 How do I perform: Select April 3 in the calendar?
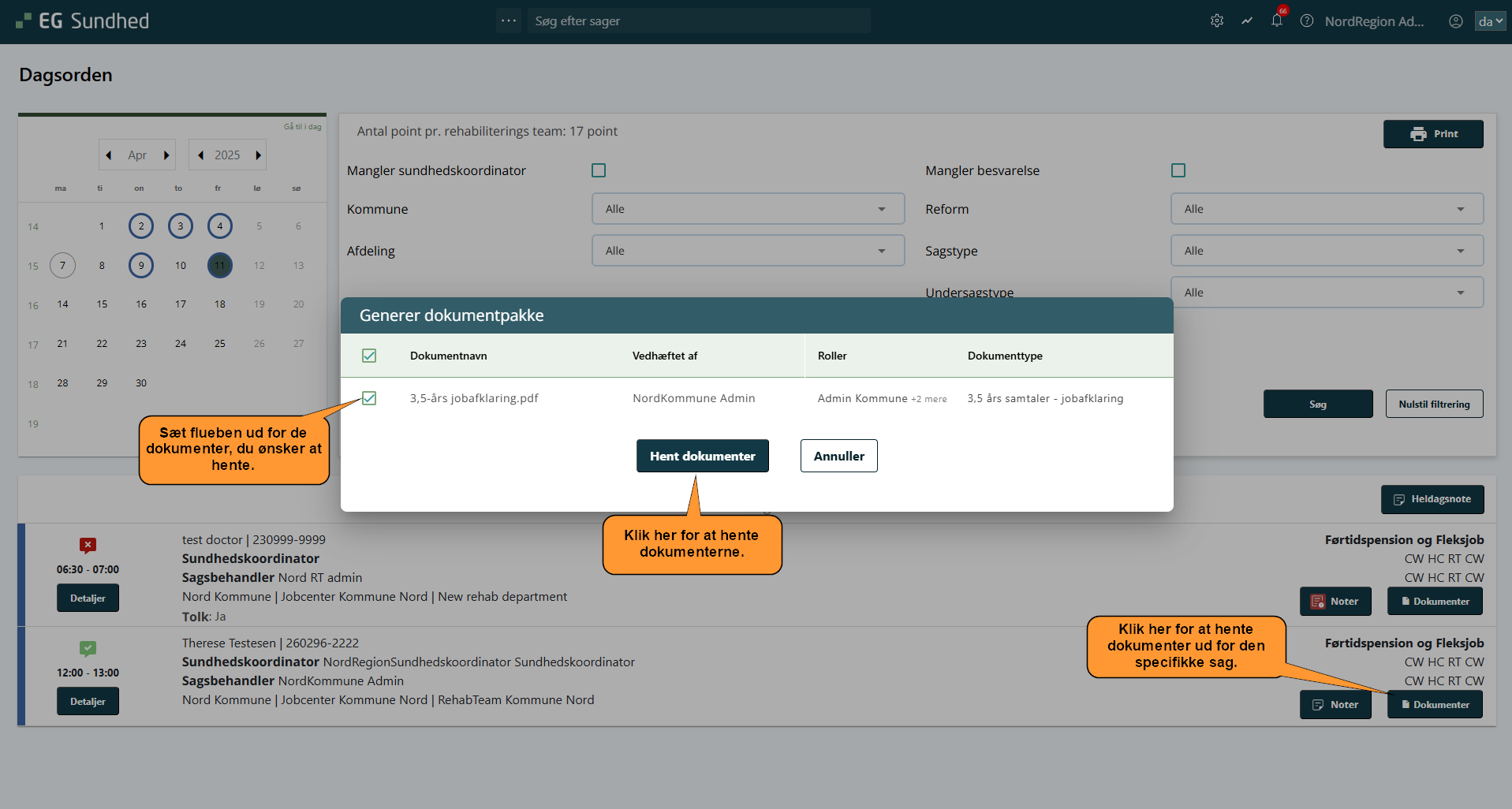coord(181,226)
